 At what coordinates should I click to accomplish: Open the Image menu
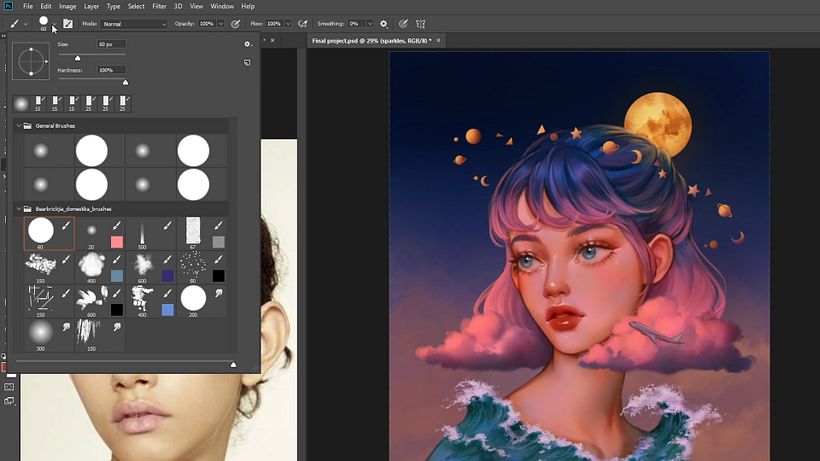point(67,6)
